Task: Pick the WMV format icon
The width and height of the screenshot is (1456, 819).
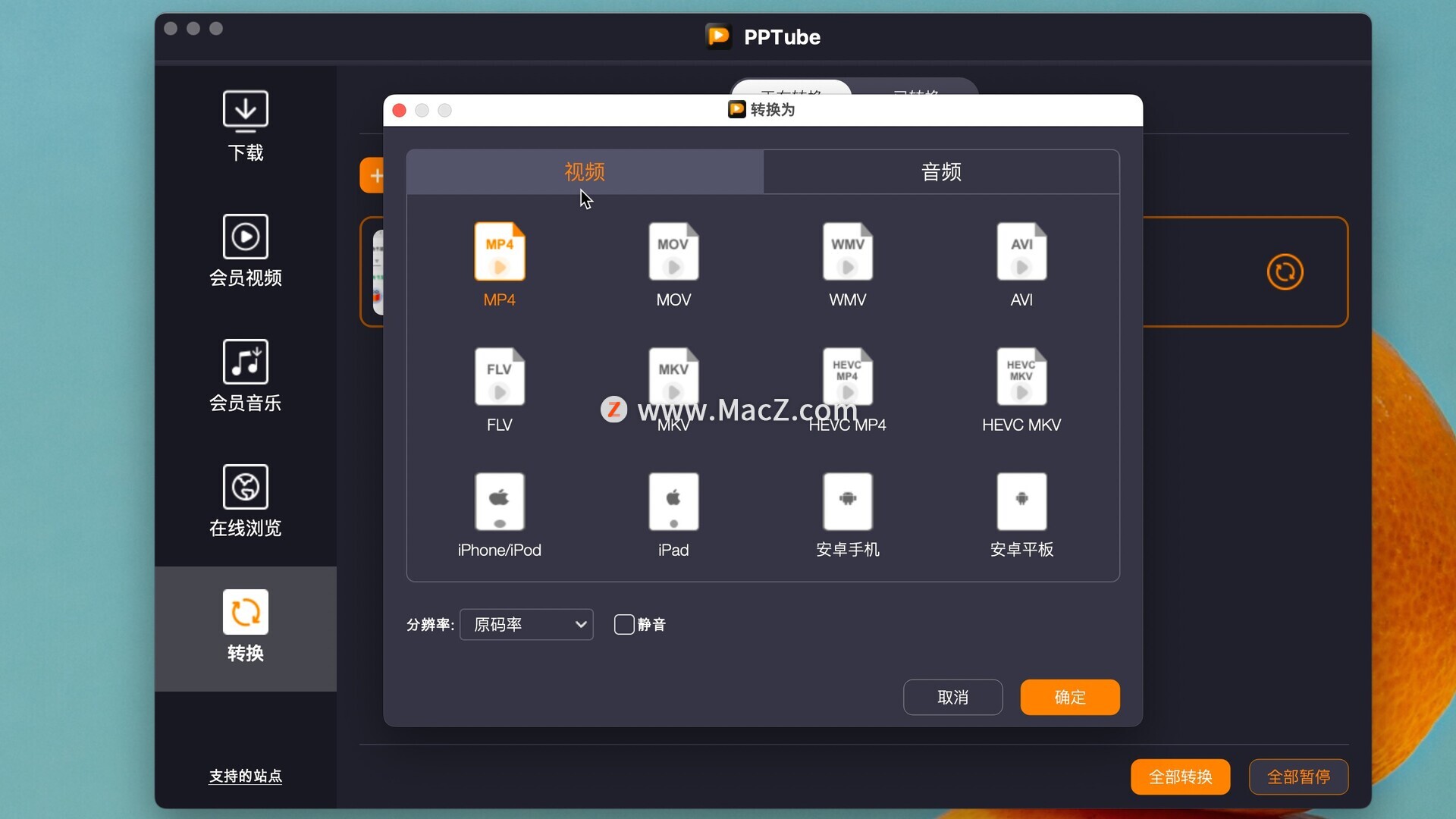Action: (847, 252)
